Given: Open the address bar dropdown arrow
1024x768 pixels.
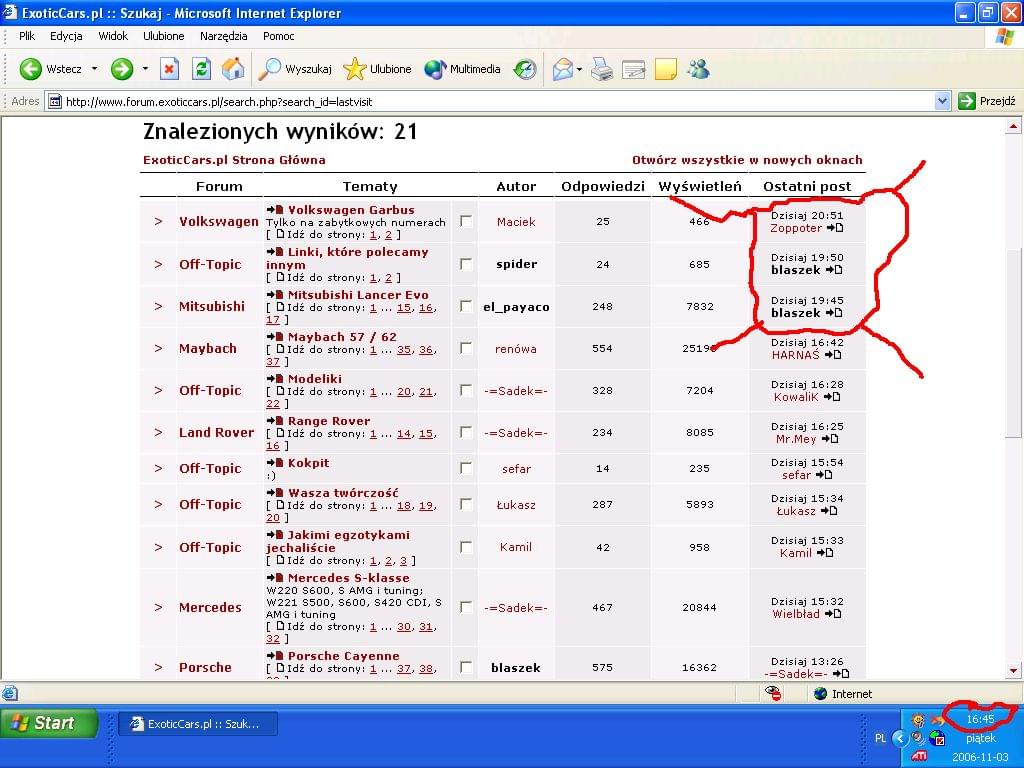Looking at the screenshot, I should 942,101.
